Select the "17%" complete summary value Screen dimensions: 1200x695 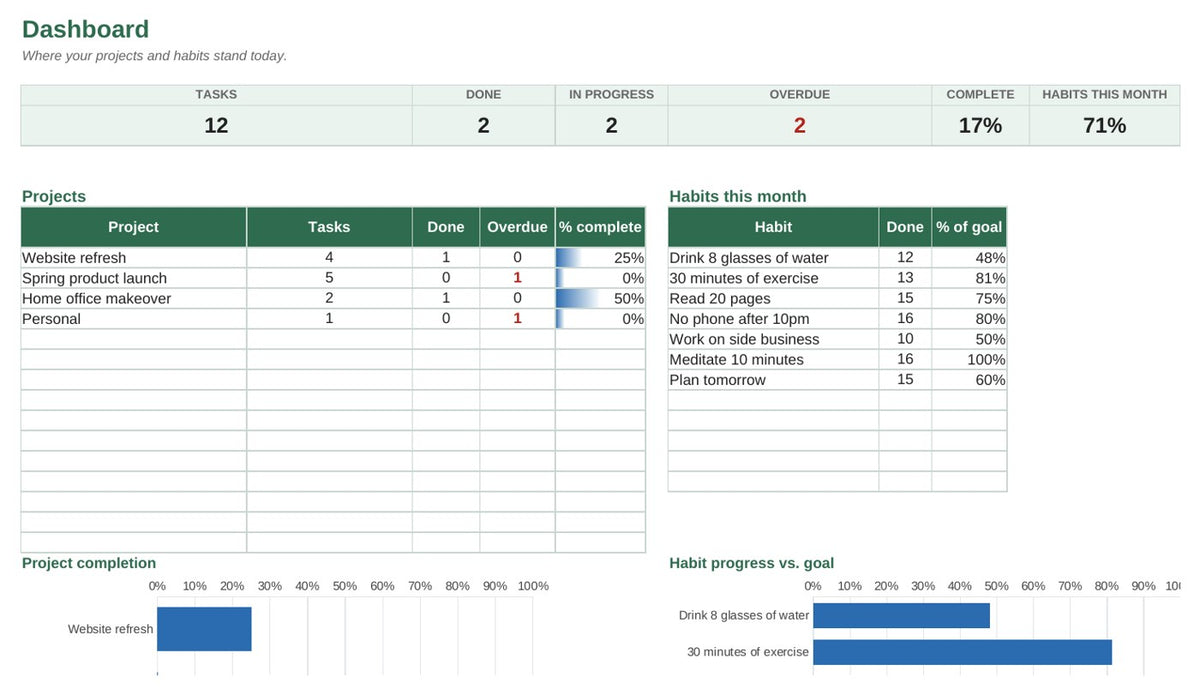click(x=980, y=125)
